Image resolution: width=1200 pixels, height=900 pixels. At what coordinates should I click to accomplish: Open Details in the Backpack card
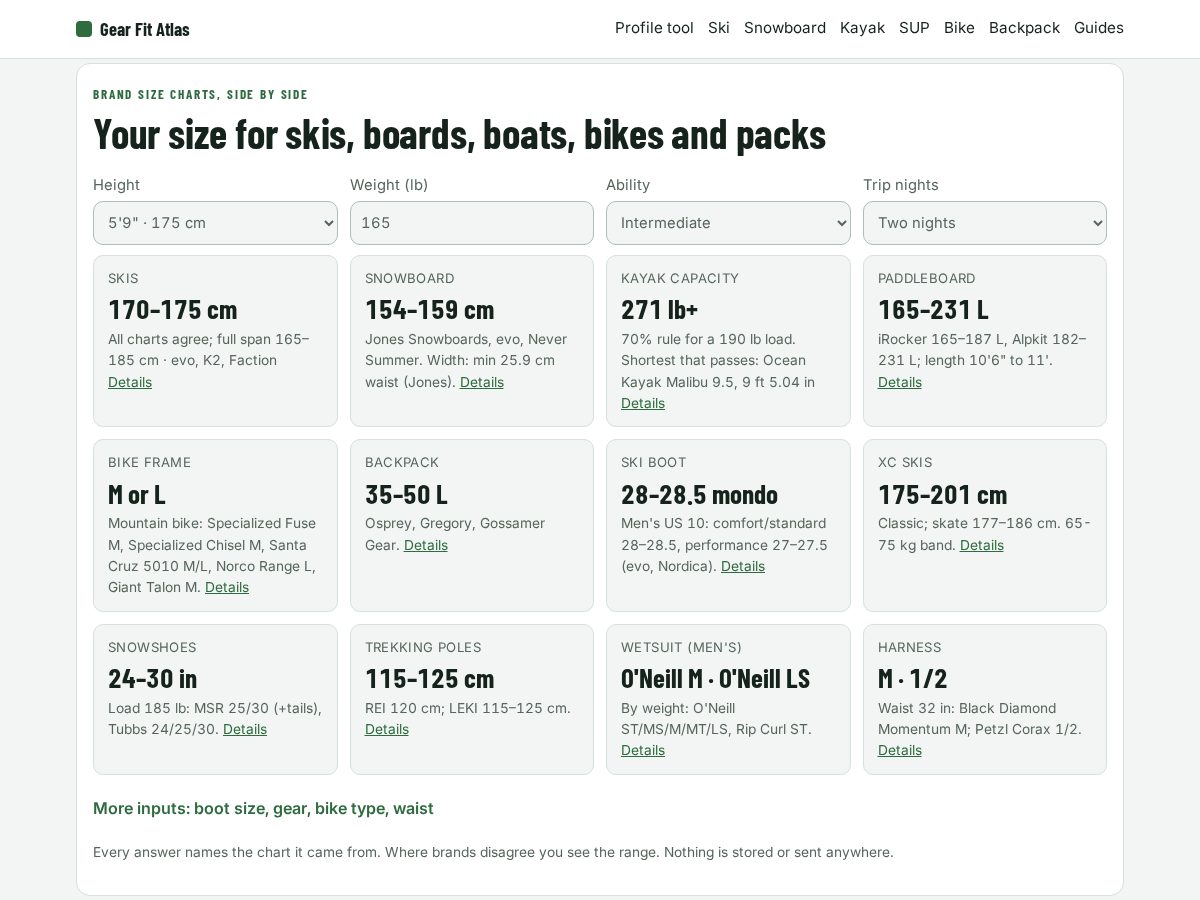click(x=426, y=545)
